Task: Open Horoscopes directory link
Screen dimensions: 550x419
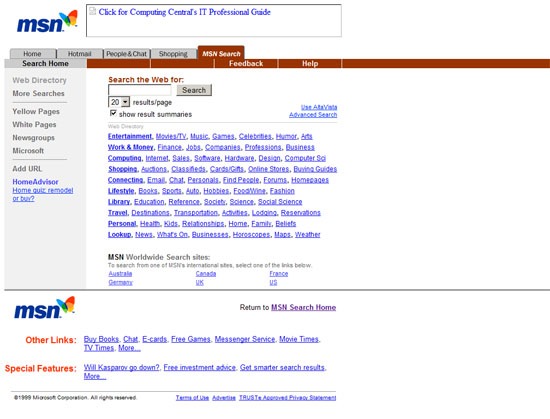Action: pos(251,234)
